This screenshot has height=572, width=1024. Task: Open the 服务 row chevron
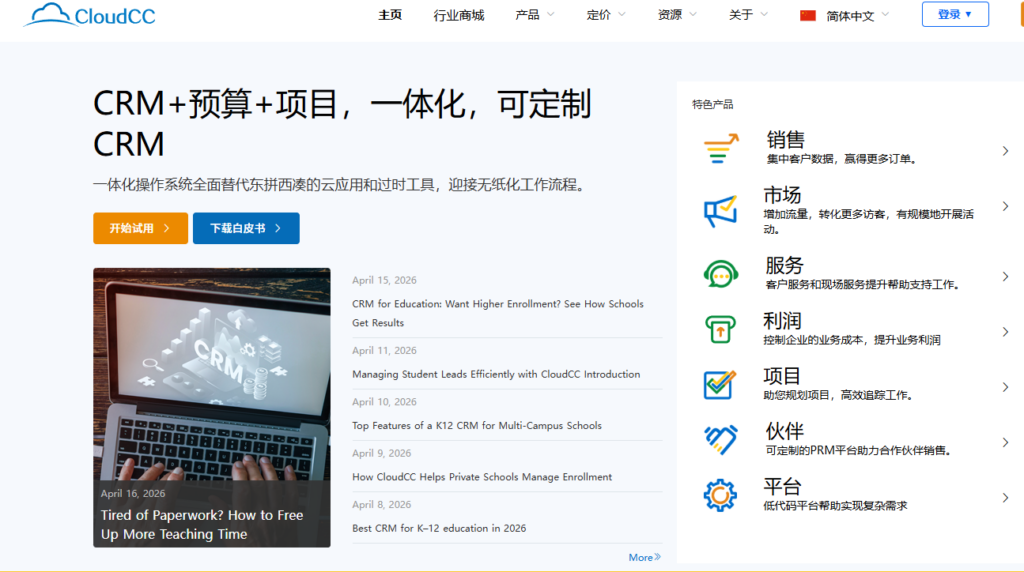1005,277
